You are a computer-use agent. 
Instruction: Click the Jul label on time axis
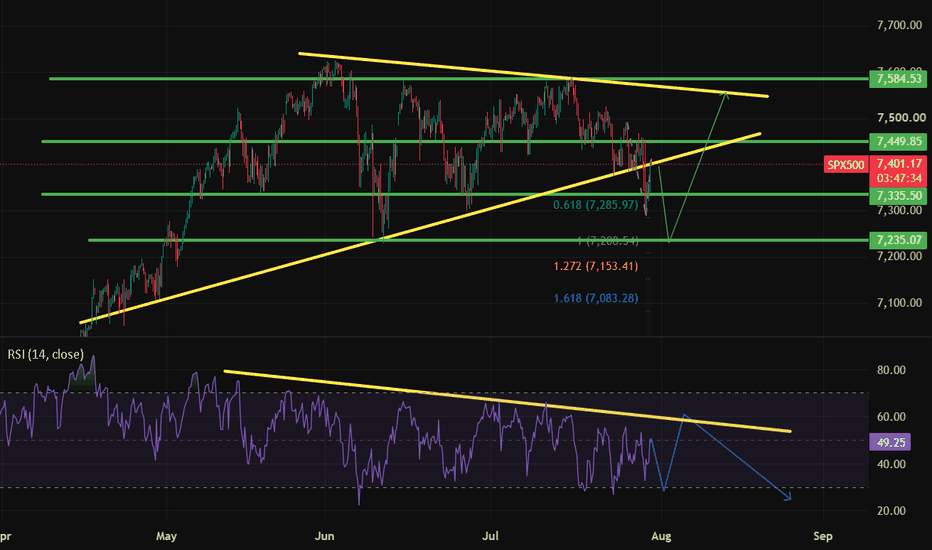[x=490, y=536]
